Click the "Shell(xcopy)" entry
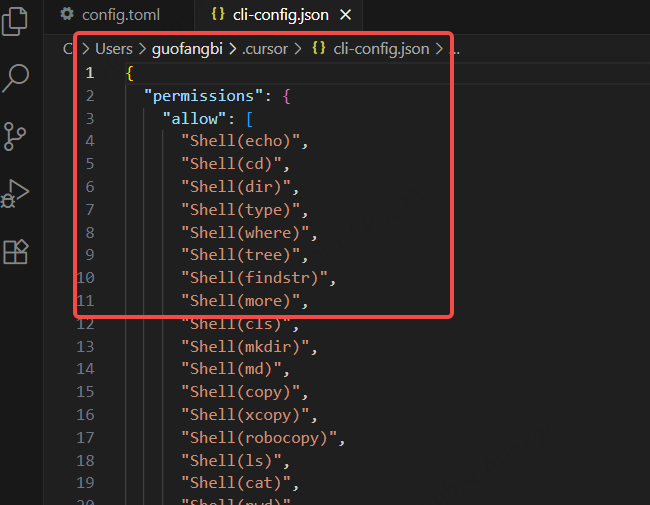The width and height of the screenshot is (650, 505). pyautogui.click(x=245, y=415)
